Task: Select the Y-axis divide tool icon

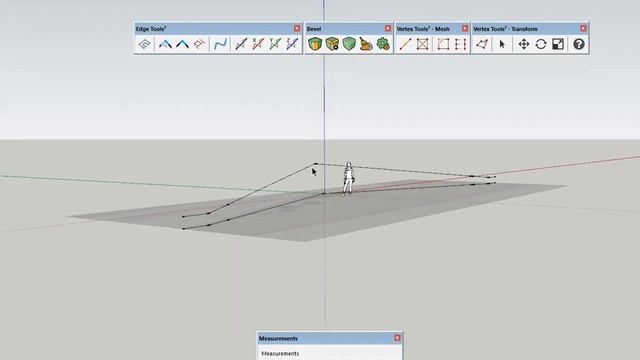Action: click(x=275, y=44)
